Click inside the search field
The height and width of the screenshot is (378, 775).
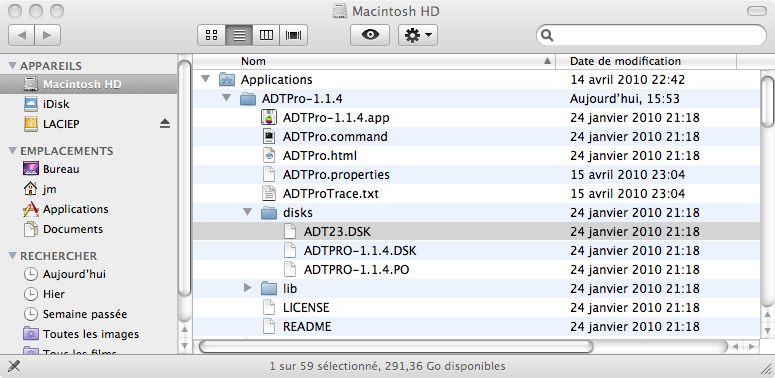click(x=651, y=35)
